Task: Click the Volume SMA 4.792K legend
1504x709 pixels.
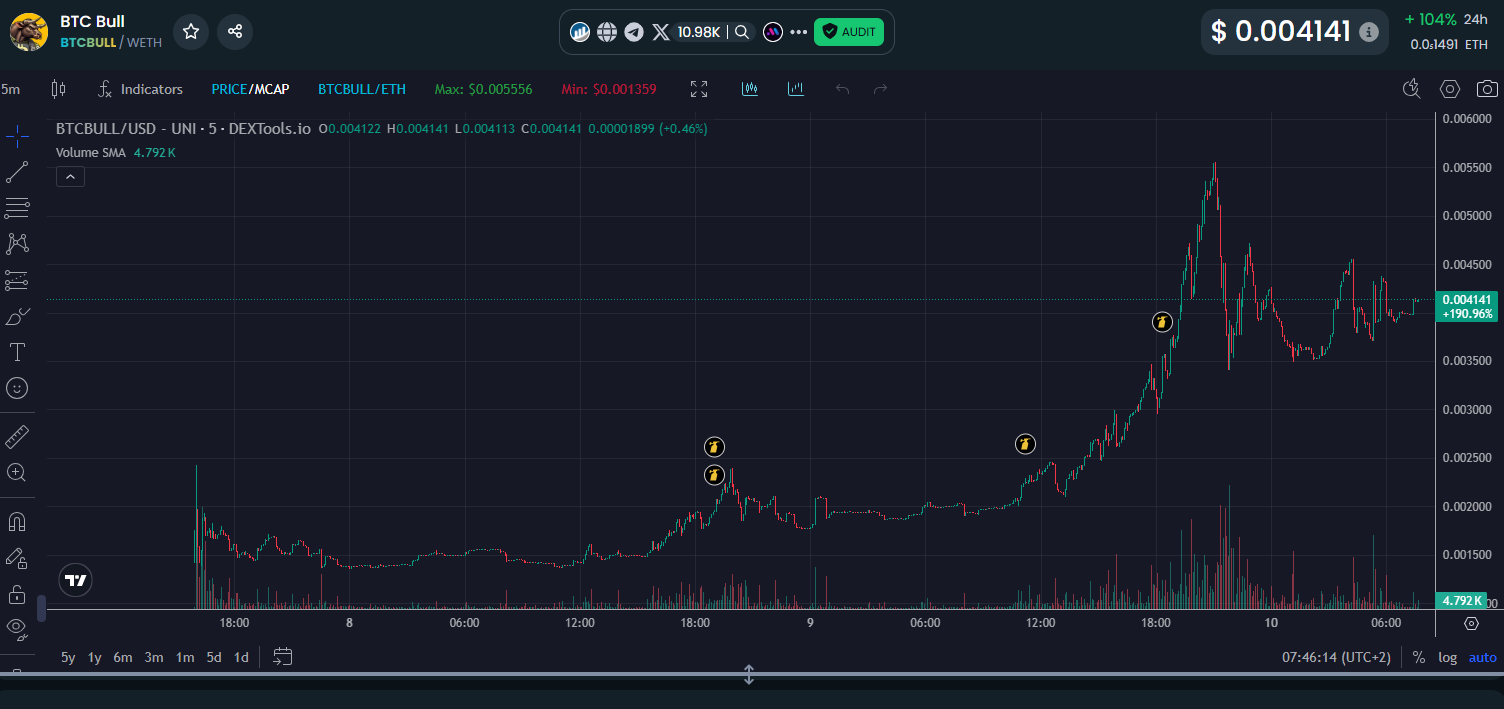Action: 116,153
